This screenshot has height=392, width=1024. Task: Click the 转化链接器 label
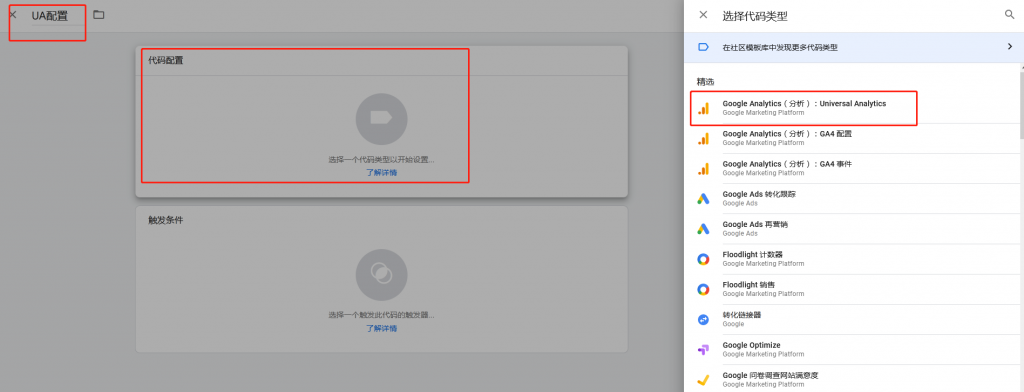pos(742,314)
